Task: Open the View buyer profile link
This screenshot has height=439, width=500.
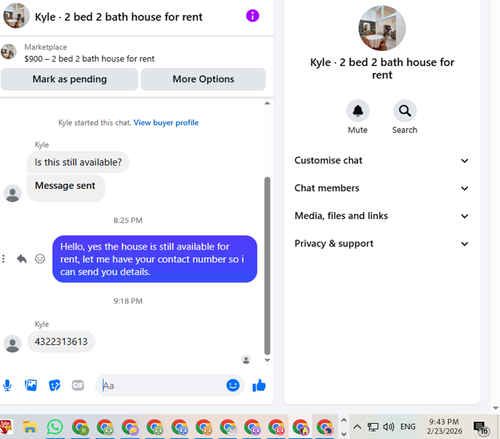Action: (166, 123)
